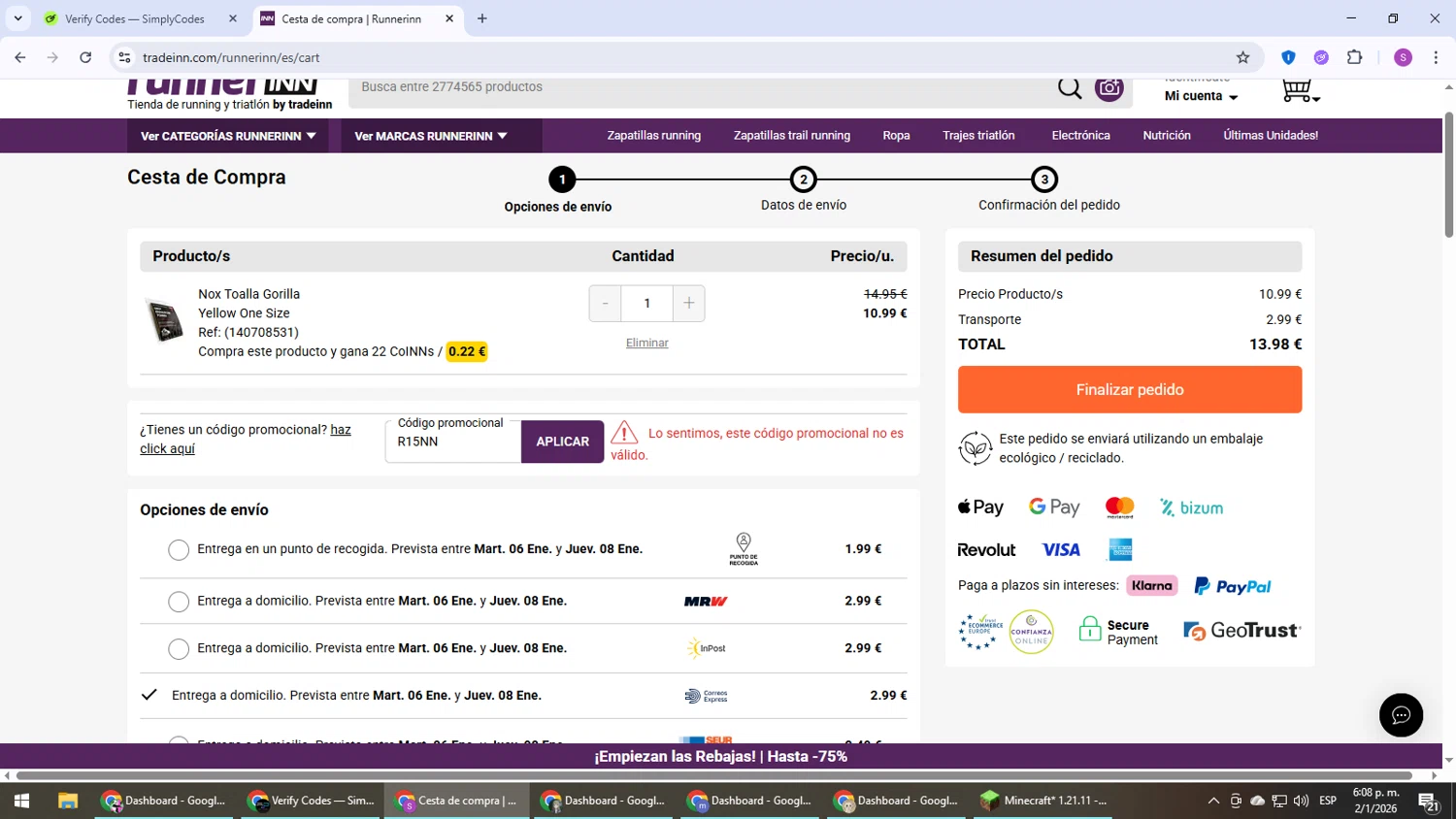Click the Nox Toalla Gorilla product thumbnail
Viewport: 1456px width, 819px height.
tap(165, 320)
